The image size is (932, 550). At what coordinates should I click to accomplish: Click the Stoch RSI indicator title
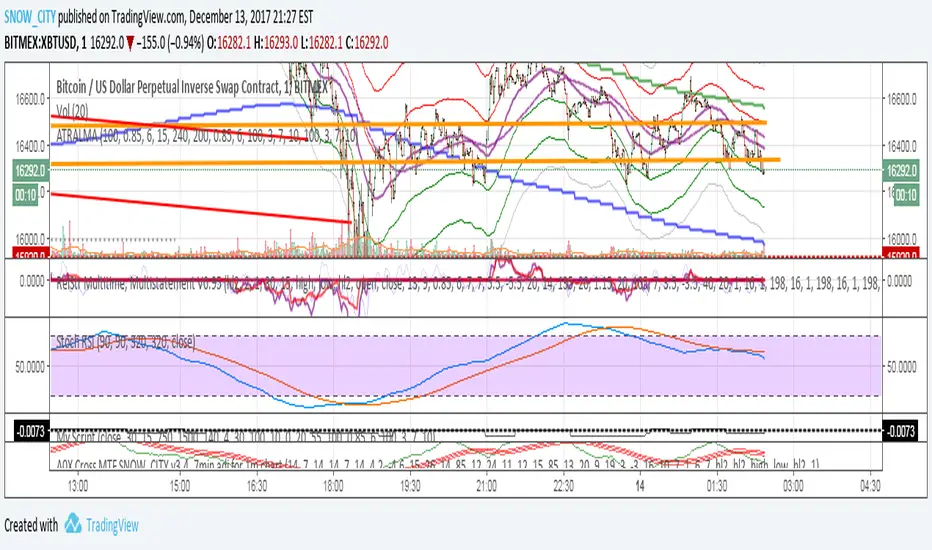click(125, 342)
